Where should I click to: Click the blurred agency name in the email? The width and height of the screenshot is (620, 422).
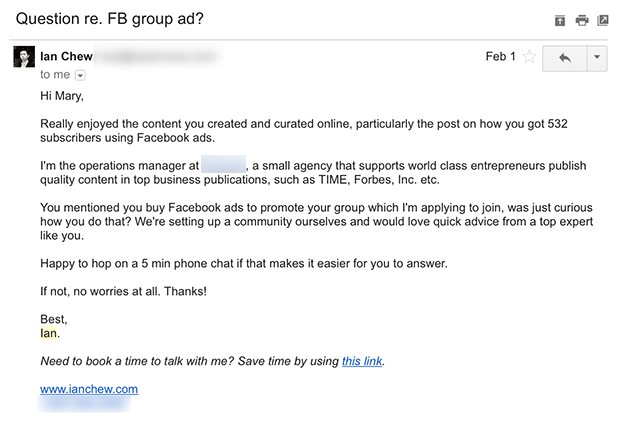click(x=223, y=165)
